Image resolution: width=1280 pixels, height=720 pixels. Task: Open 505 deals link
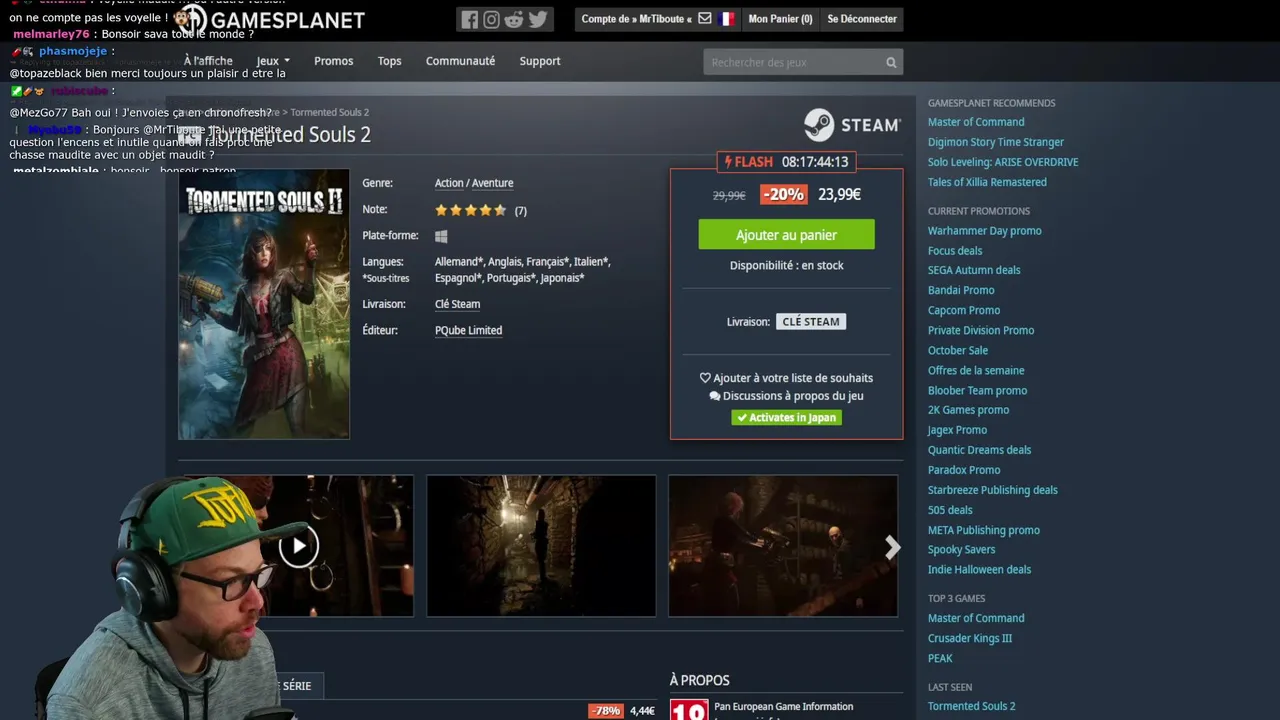(x=950, y=510)
